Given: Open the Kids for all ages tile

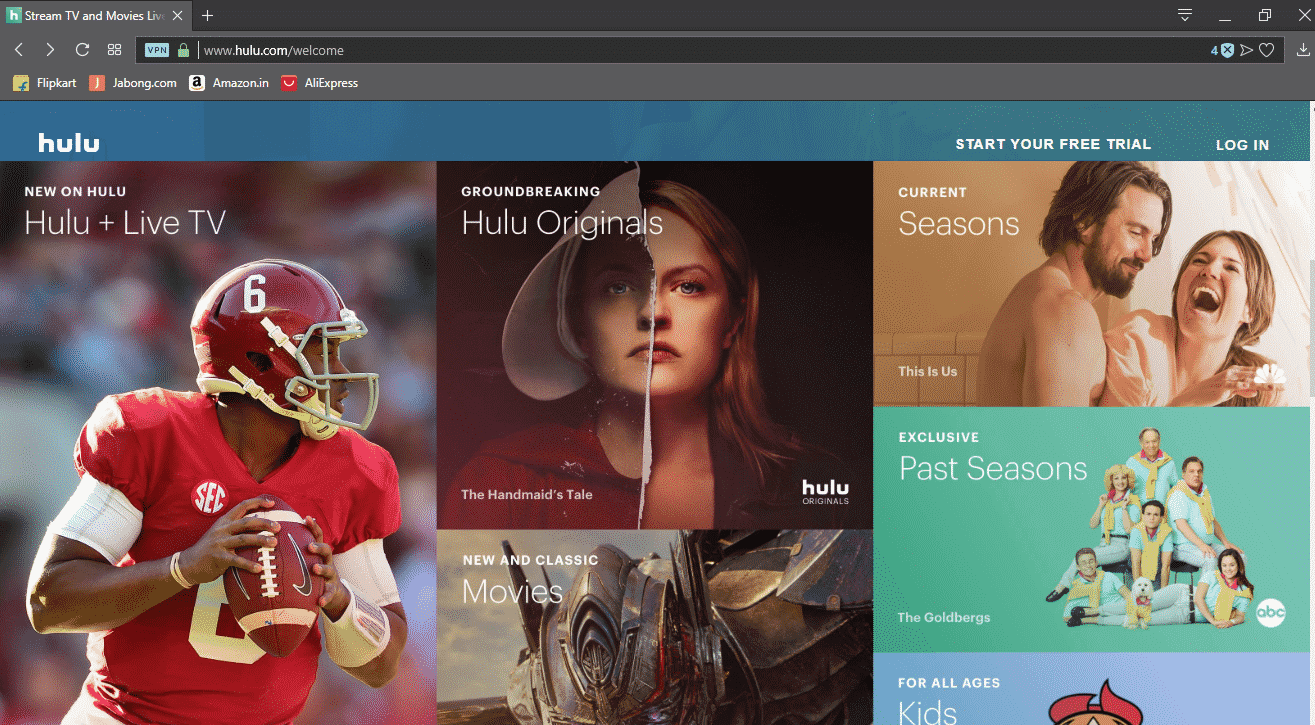Looking at the screenshot, I should (1091, 690).
